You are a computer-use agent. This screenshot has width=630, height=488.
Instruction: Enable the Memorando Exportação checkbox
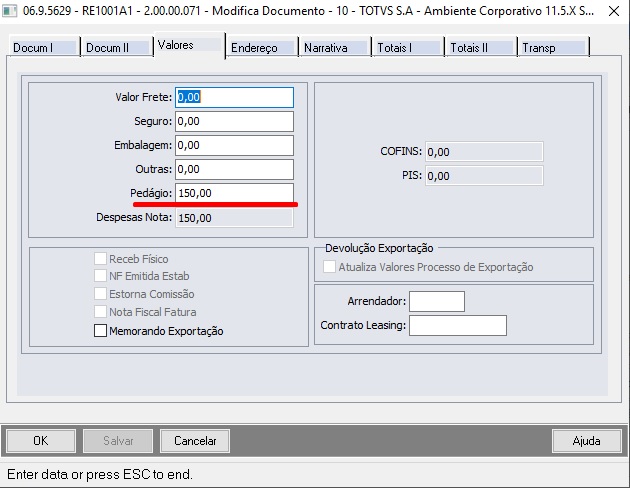(100, 331)
